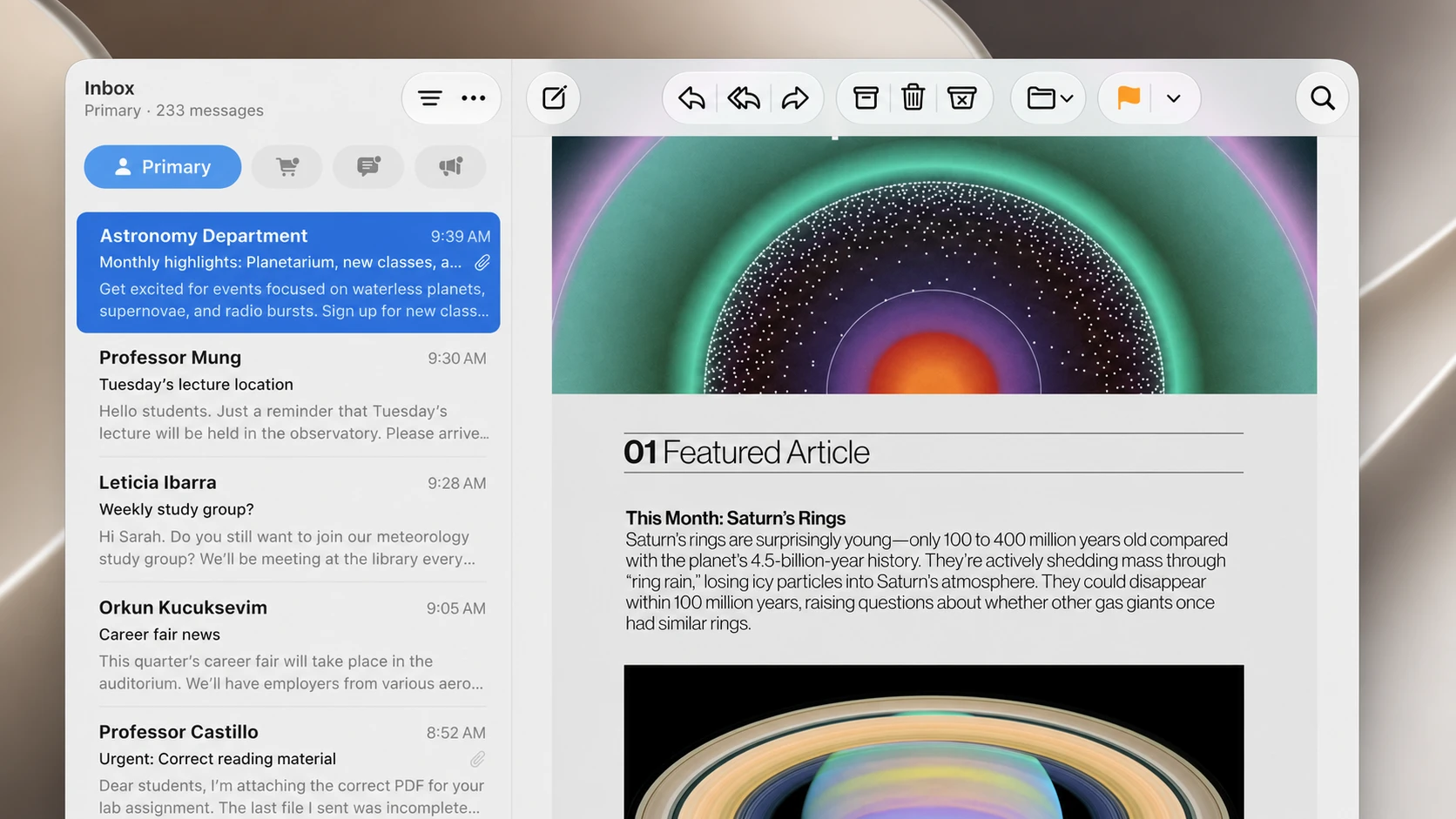Move message to Junk

(961, 97)
